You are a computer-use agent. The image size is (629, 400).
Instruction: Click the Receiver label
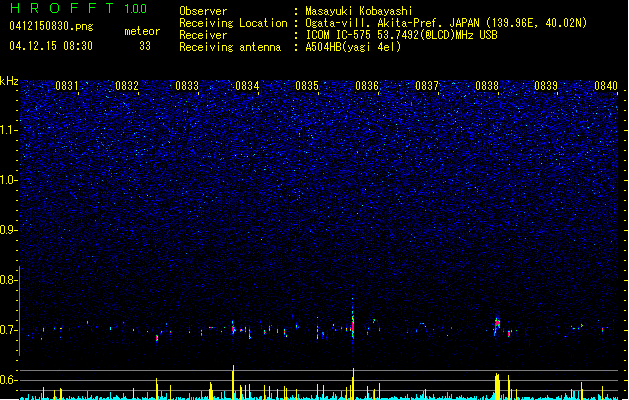click(203, 35)
